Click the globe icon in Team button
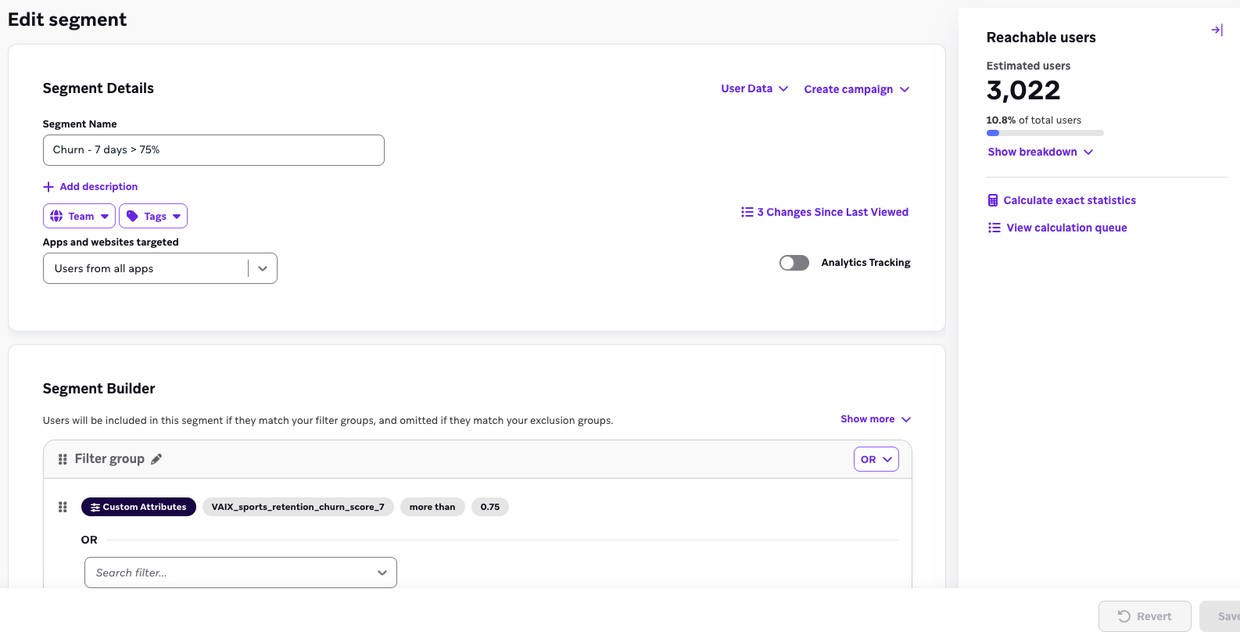This screenshot has width=1240, height=639. [x=56, y=216]
